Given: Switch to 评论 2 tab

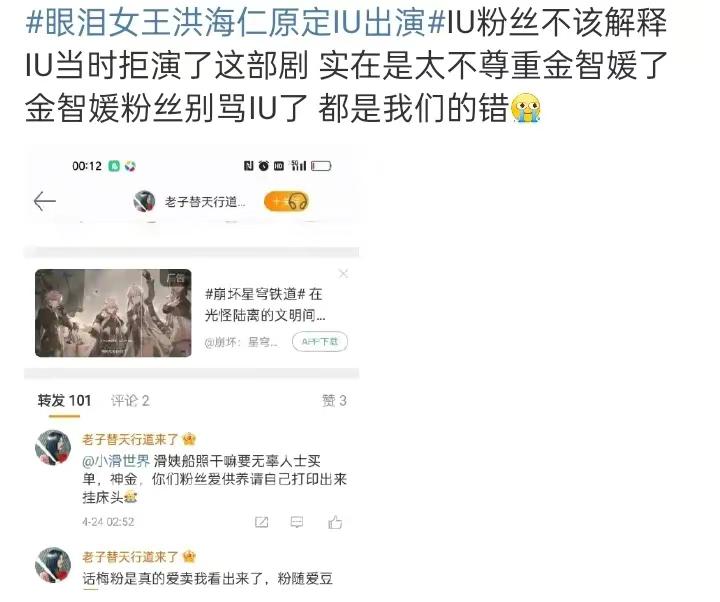Looking at the screenshot, I should 130,401.
